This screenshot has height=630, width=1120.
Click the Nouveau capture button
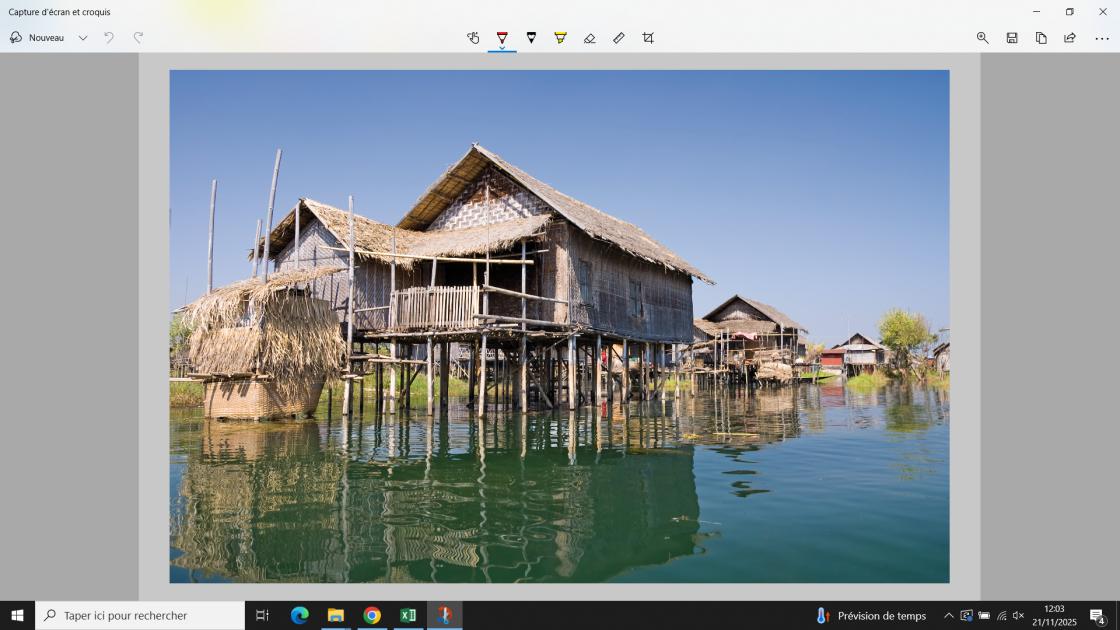pos(37,38)
